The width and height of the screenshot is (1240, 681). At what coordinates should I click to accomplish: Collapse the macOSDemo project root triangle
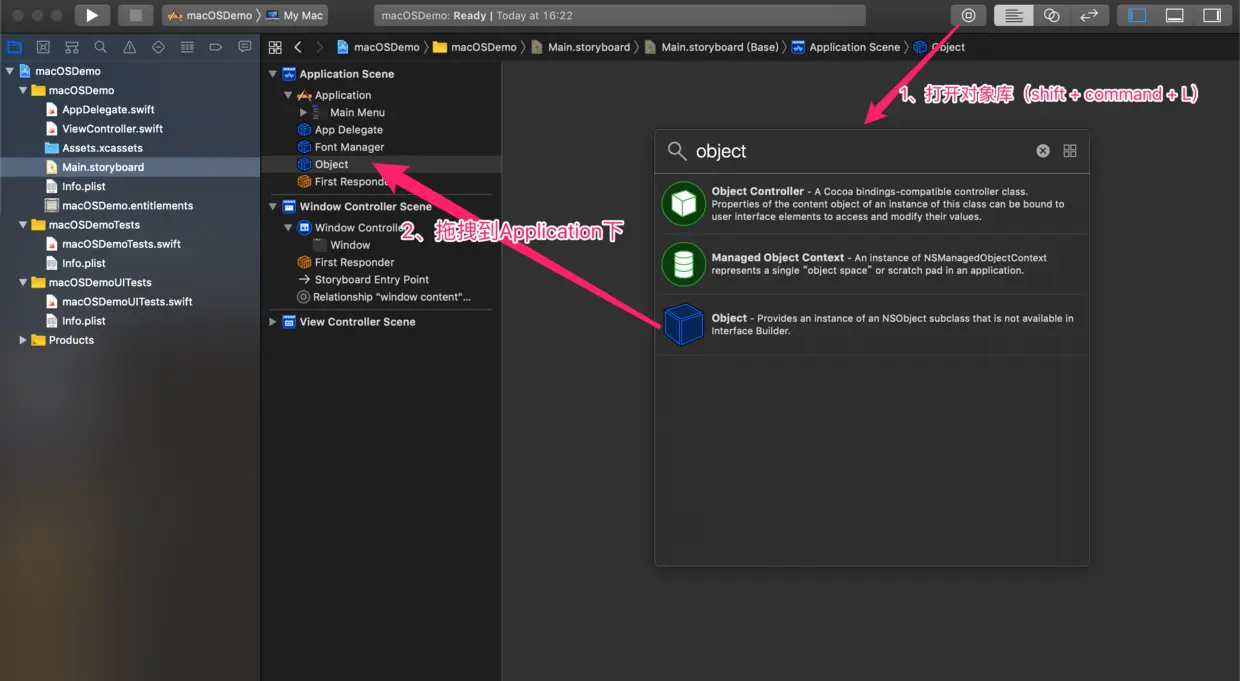coord(10,71)
